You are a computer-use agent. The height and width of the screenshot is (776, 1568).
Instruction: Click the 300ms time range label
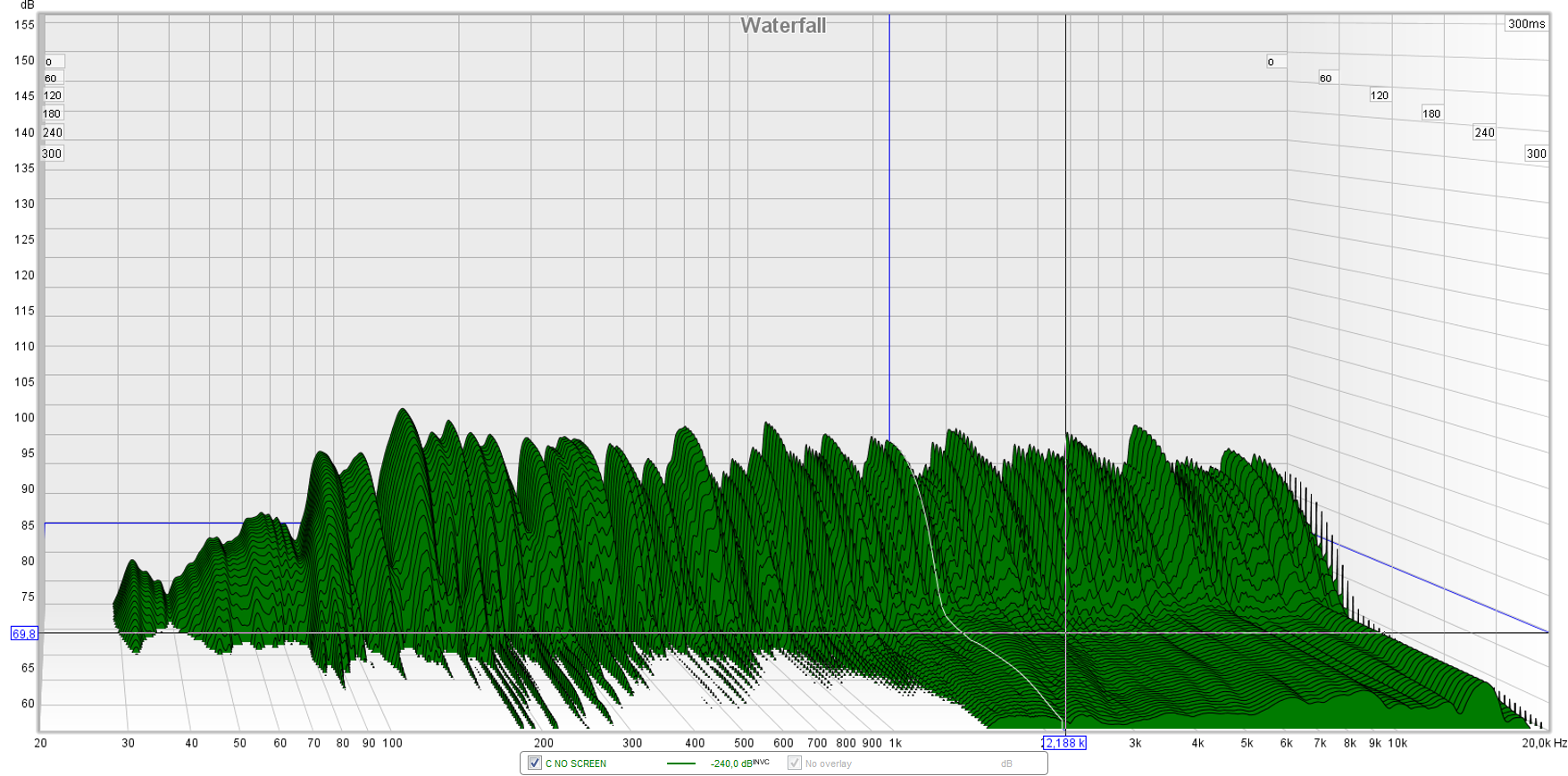[1526, 24]
